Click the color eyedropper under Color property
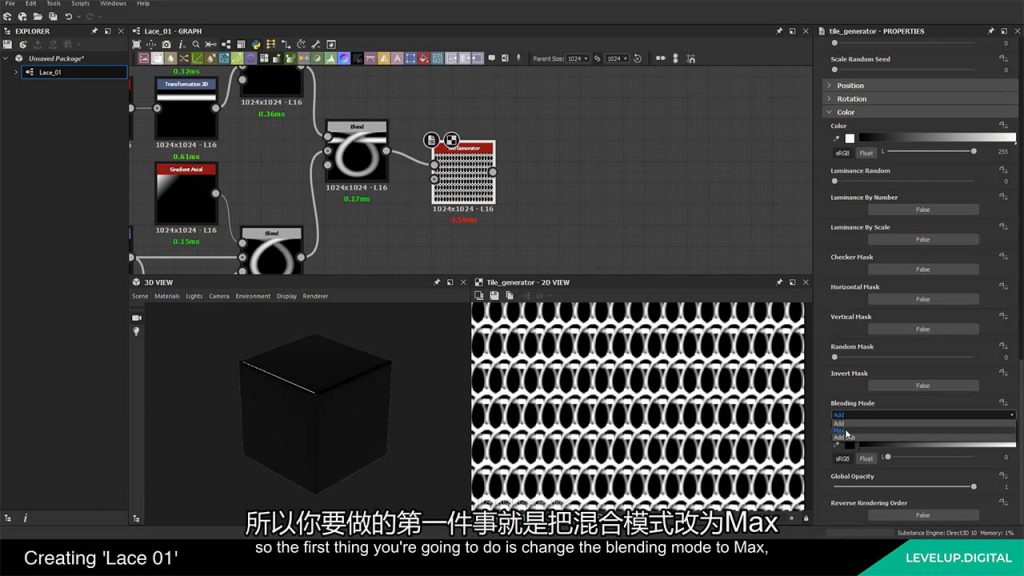 pyautogui.click(x=837, y=138)
